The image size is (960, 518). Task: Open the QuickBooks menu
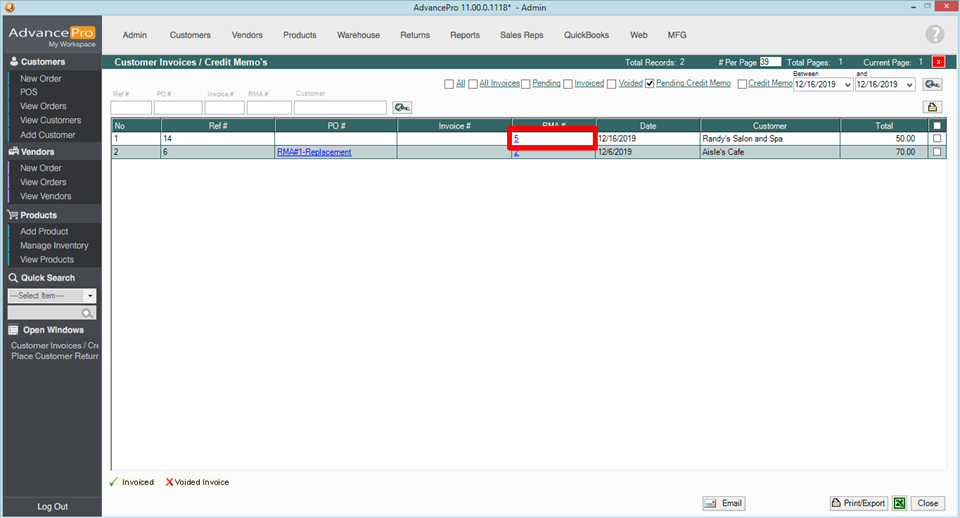[x=586, y=35]
